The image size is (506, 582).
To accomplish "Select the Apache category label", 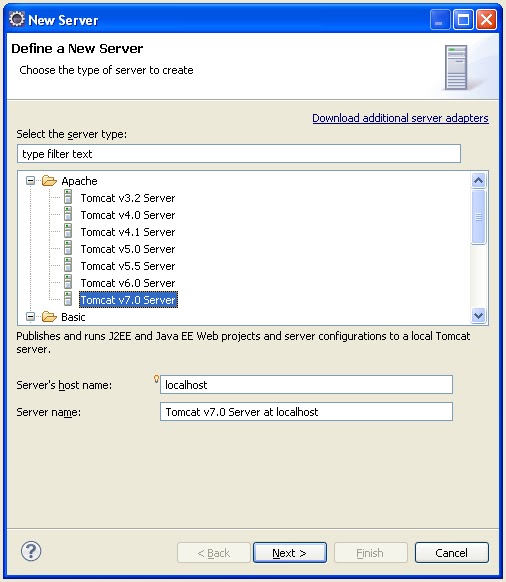I will click(79, 181).
